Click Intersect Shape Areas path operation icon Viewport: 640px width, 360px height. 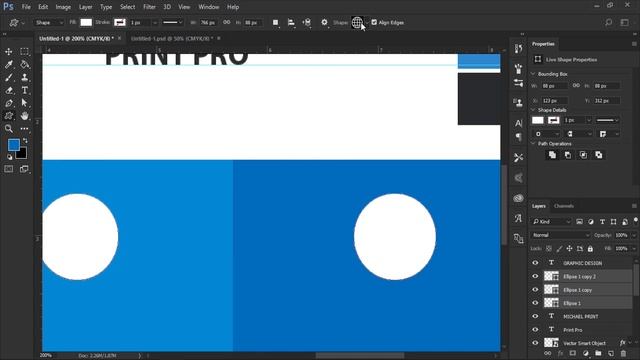tap(583, 155)
